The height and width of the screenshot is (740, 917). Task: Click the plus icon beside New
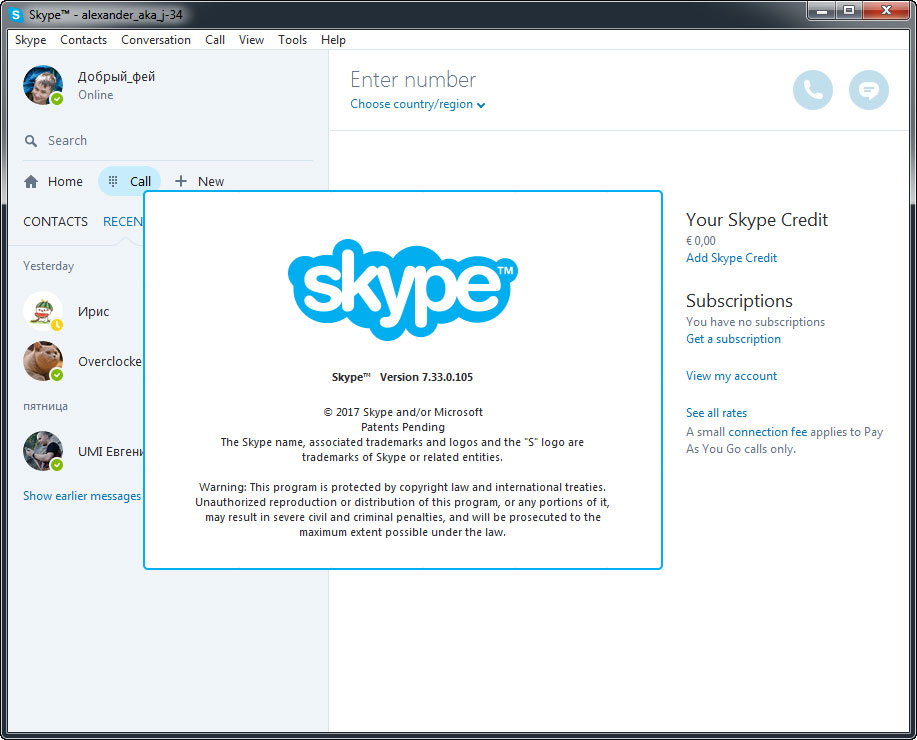point(181,181)
